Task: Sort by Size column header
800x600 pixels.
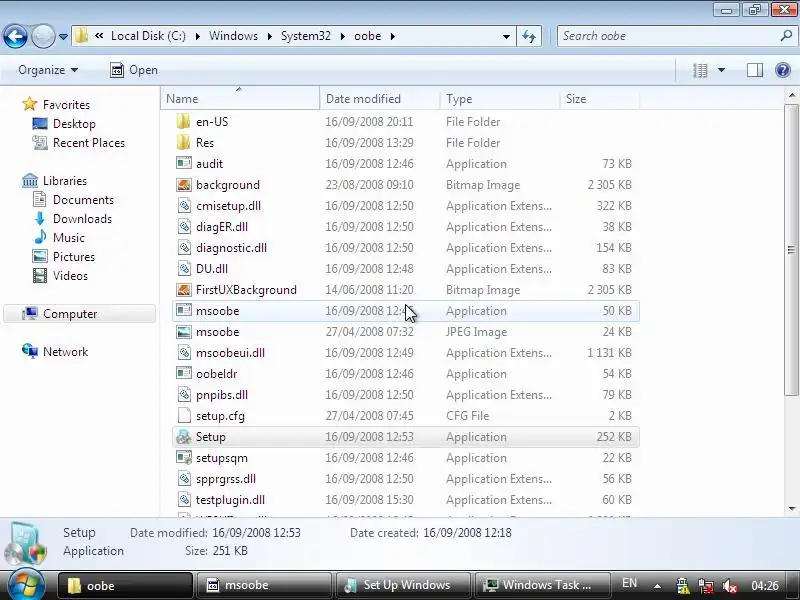Action: coord(599,98)
